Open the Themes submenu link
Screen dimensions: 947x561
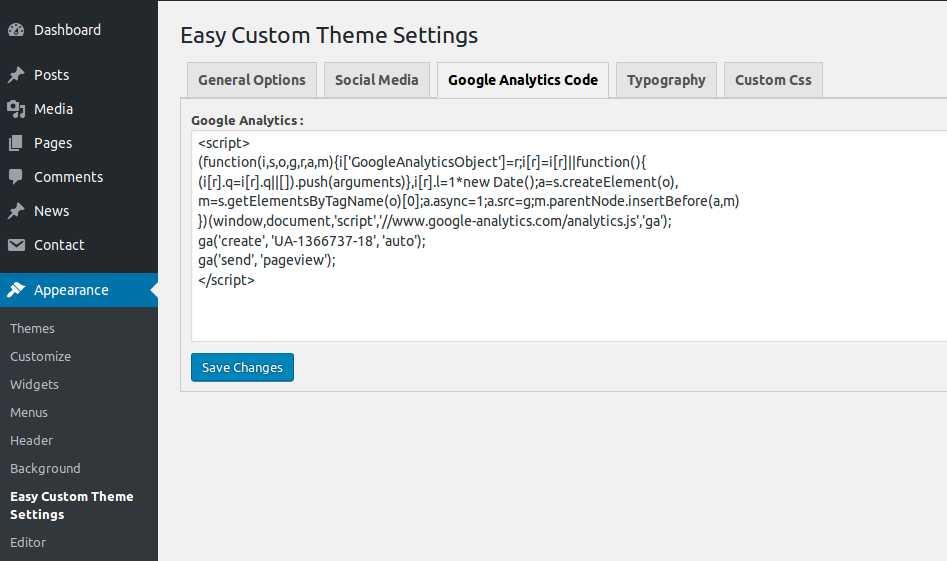coord(32,328)
